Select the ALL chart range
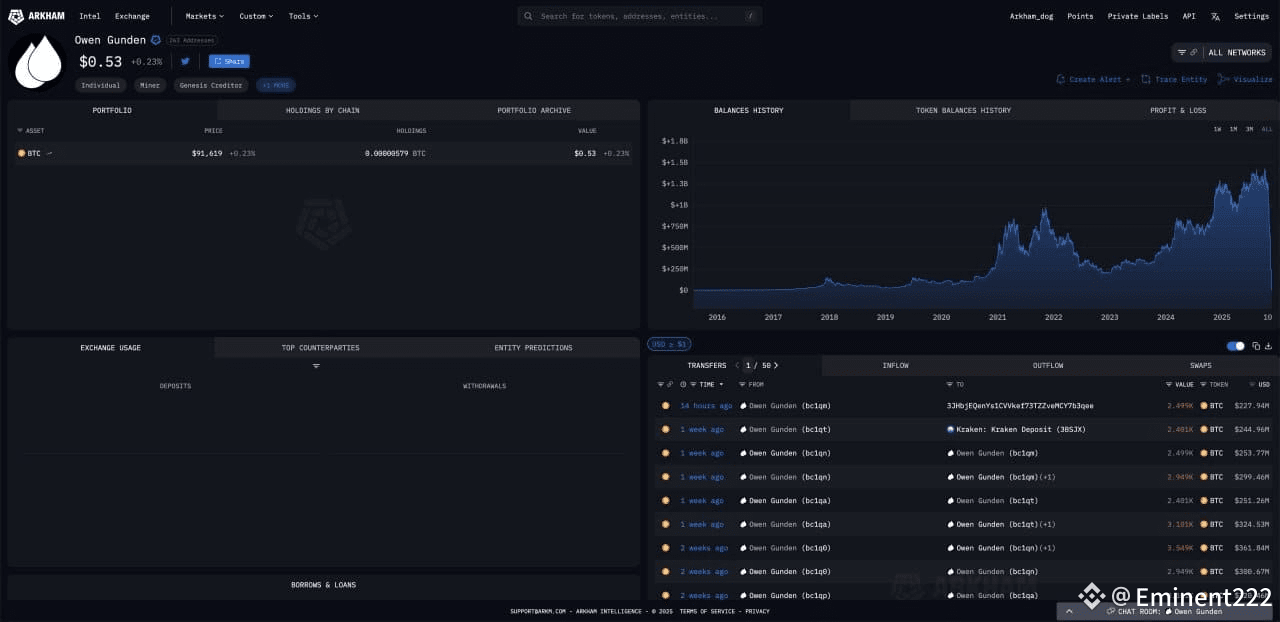The image size is (1280, 622). coord(1266,129)
